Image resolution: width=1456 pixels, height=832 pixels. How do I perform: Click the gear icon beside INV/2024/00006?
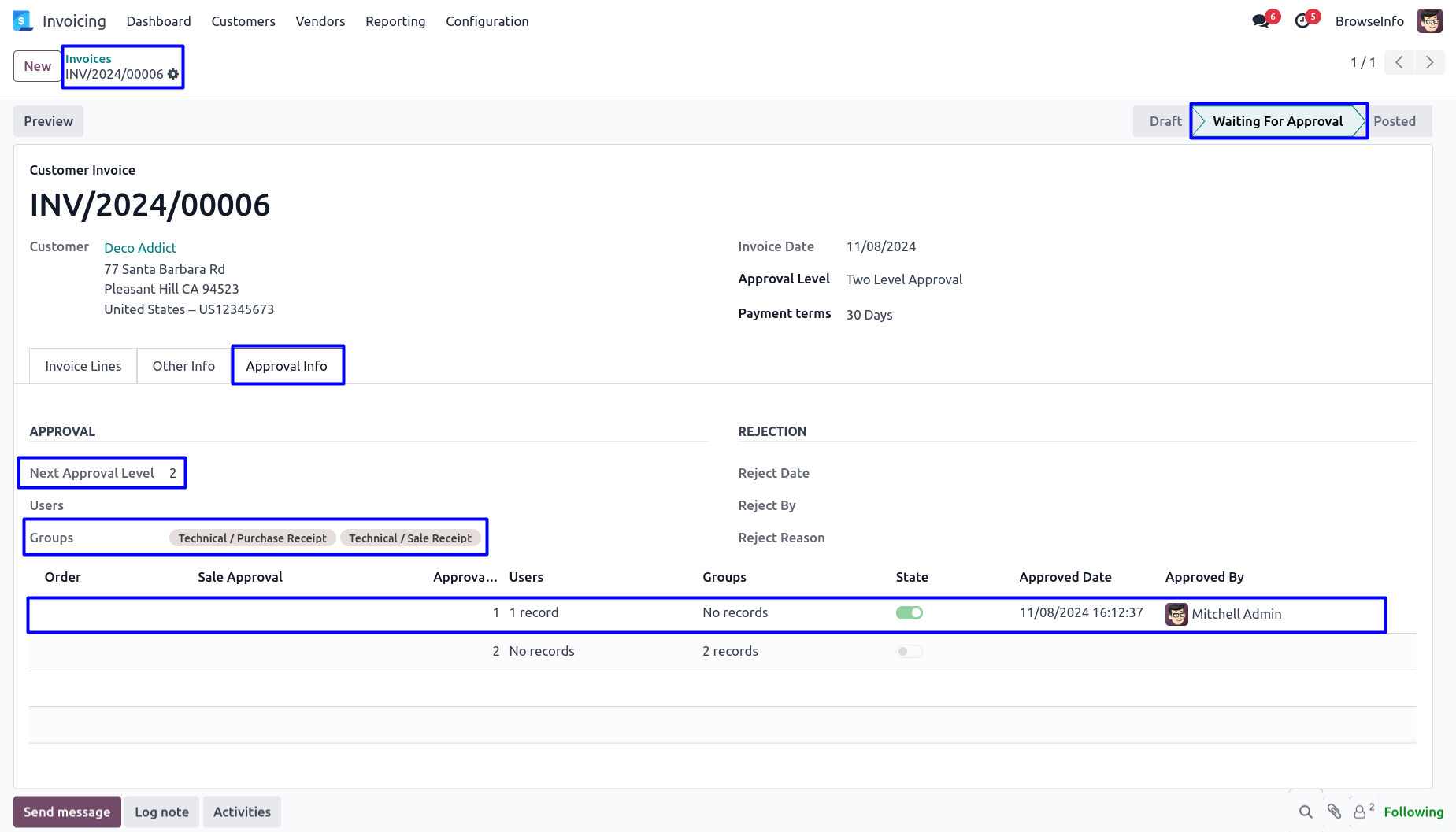[x=173, y=74]
